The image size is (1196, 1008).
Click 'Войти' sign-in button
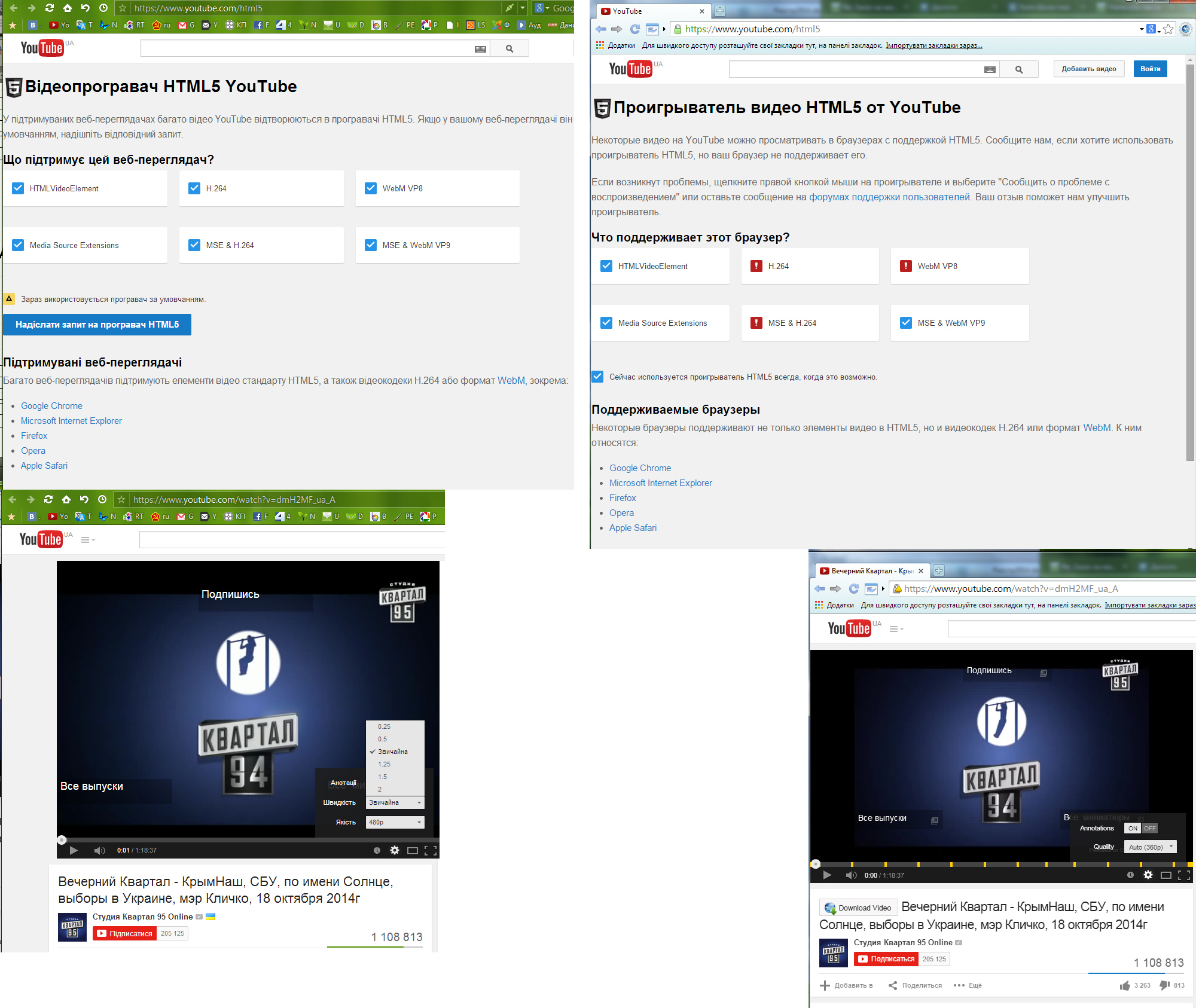pos(1150,69)
